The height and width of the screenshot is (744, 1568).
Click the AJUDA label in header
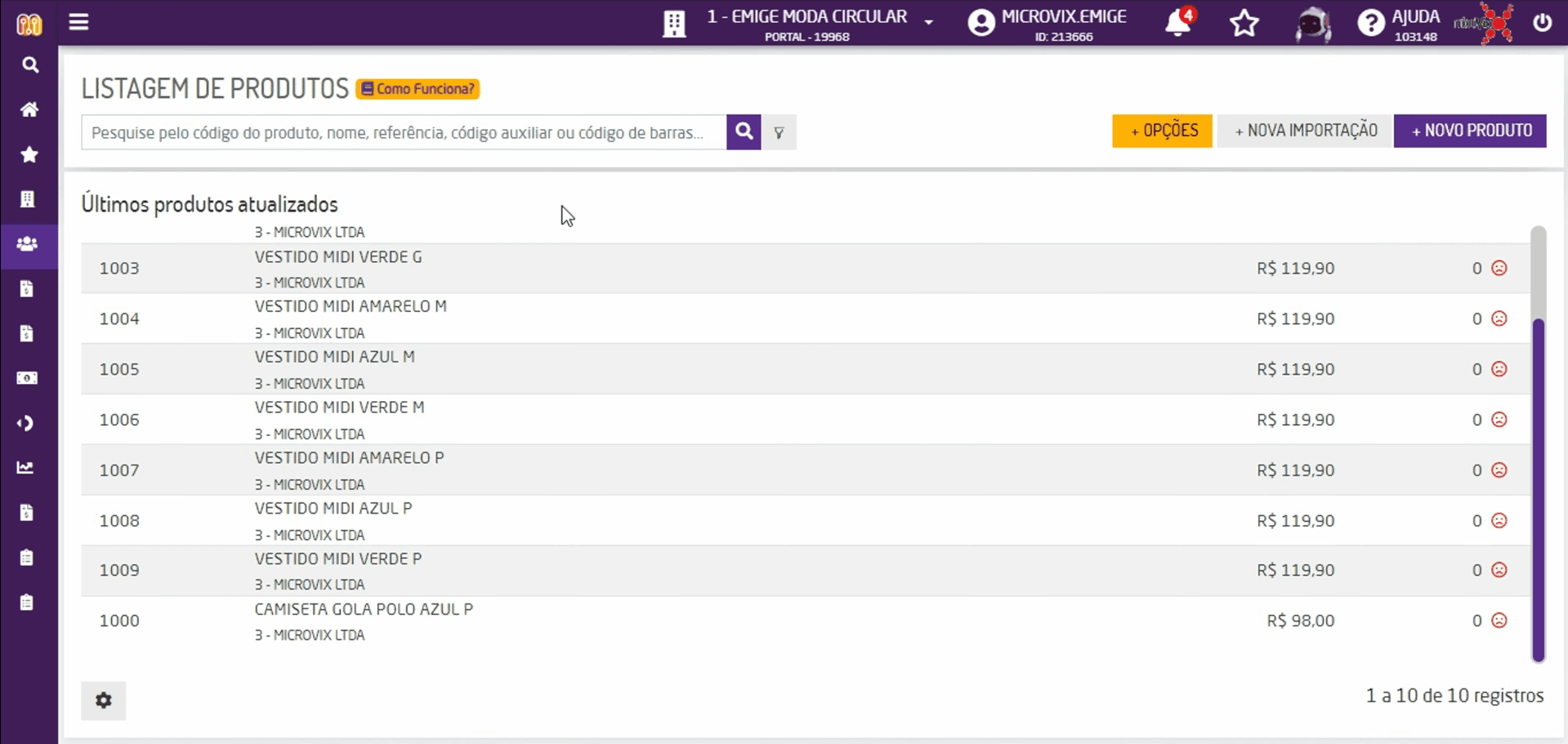(x=1416, y=16)
